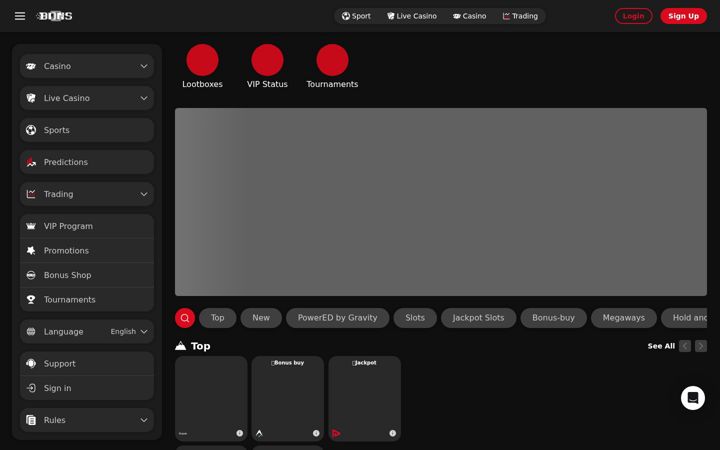The image size is (720, 450).
Task: Click the Sign Up button
Action: (x=683, y=16)
